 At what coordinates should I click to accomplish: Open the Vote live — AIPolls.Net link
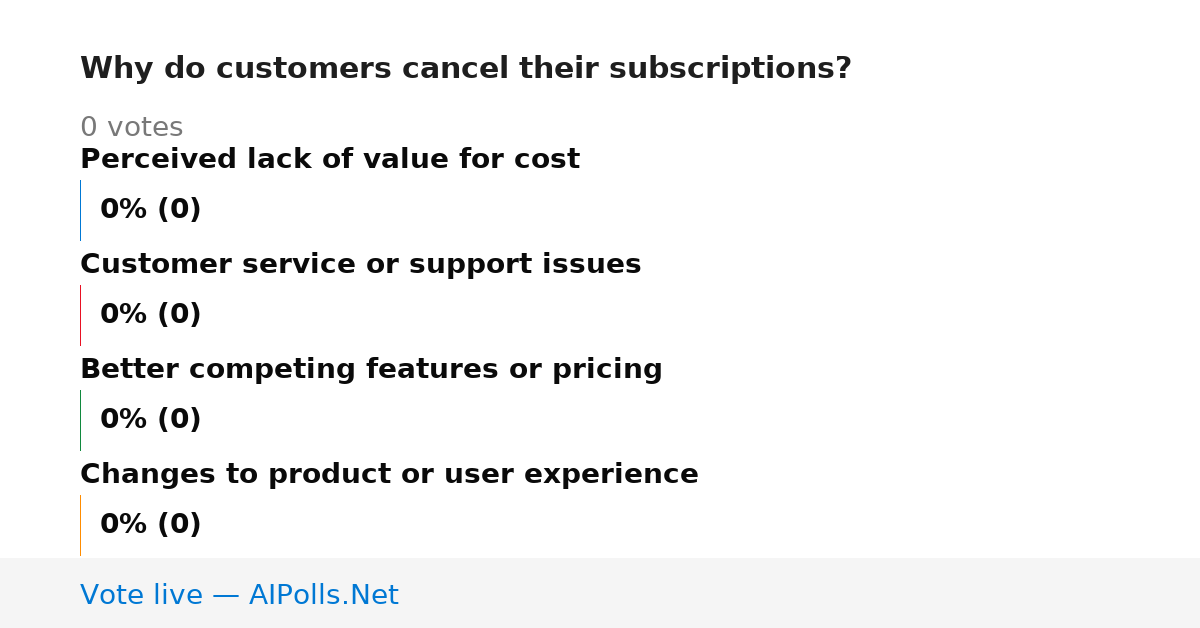[x=239, y=595]
